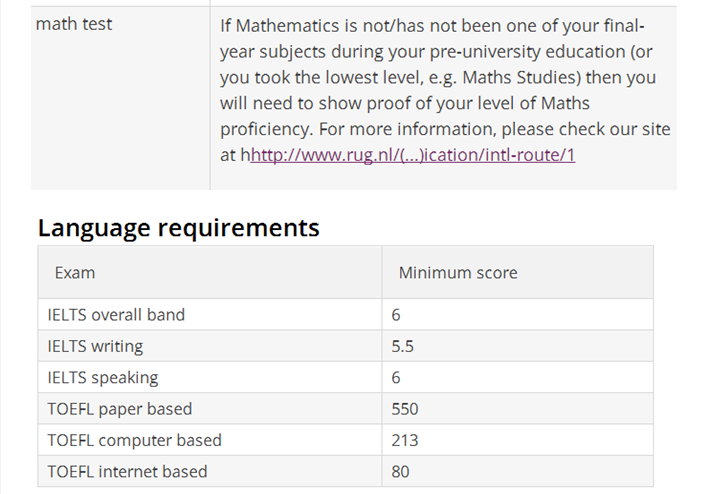Screen dimensions: 711x494
Task: Click the IELTS speaking row label
Action: coord(103,378)
